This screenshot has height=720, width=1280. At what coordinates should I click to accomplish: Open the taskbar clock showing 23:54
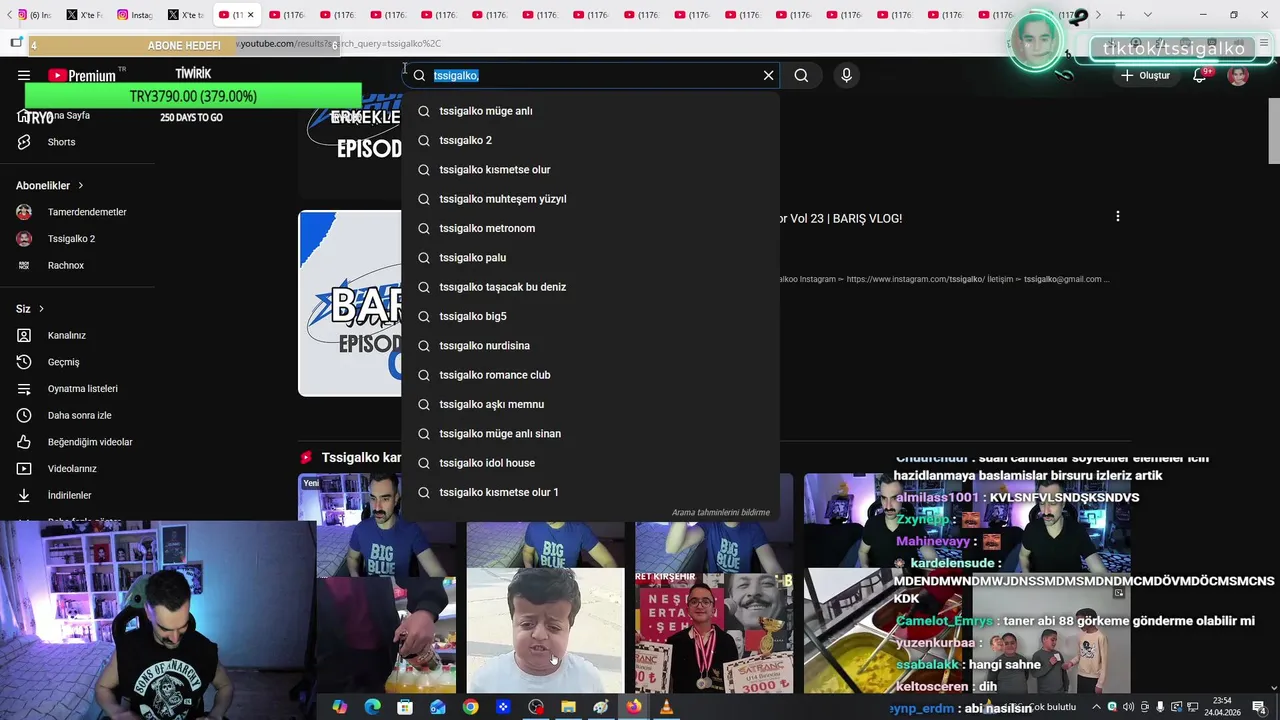tap(1222, 706)
